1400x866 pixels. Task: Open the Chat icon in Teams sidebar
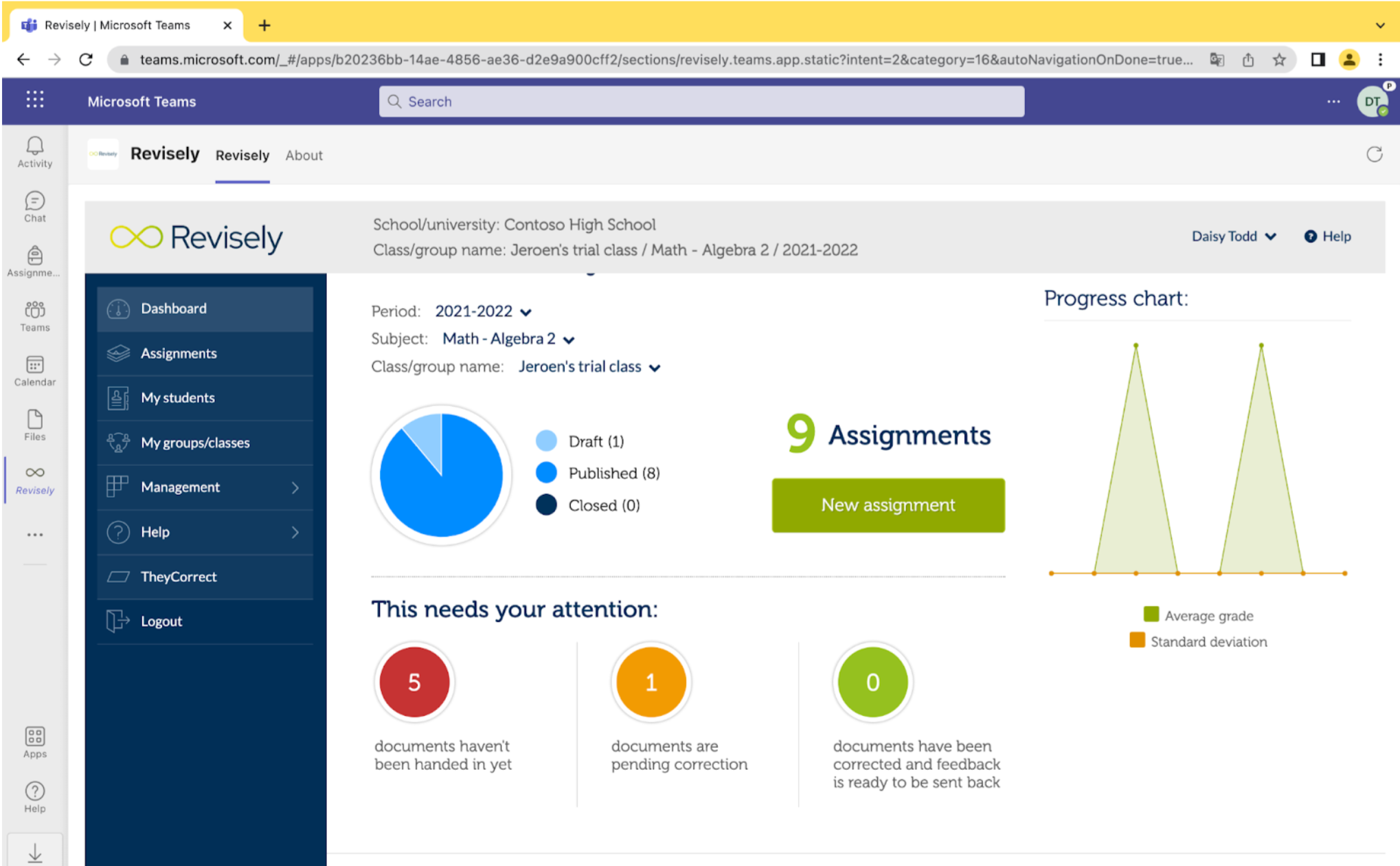tap(34, 205)
